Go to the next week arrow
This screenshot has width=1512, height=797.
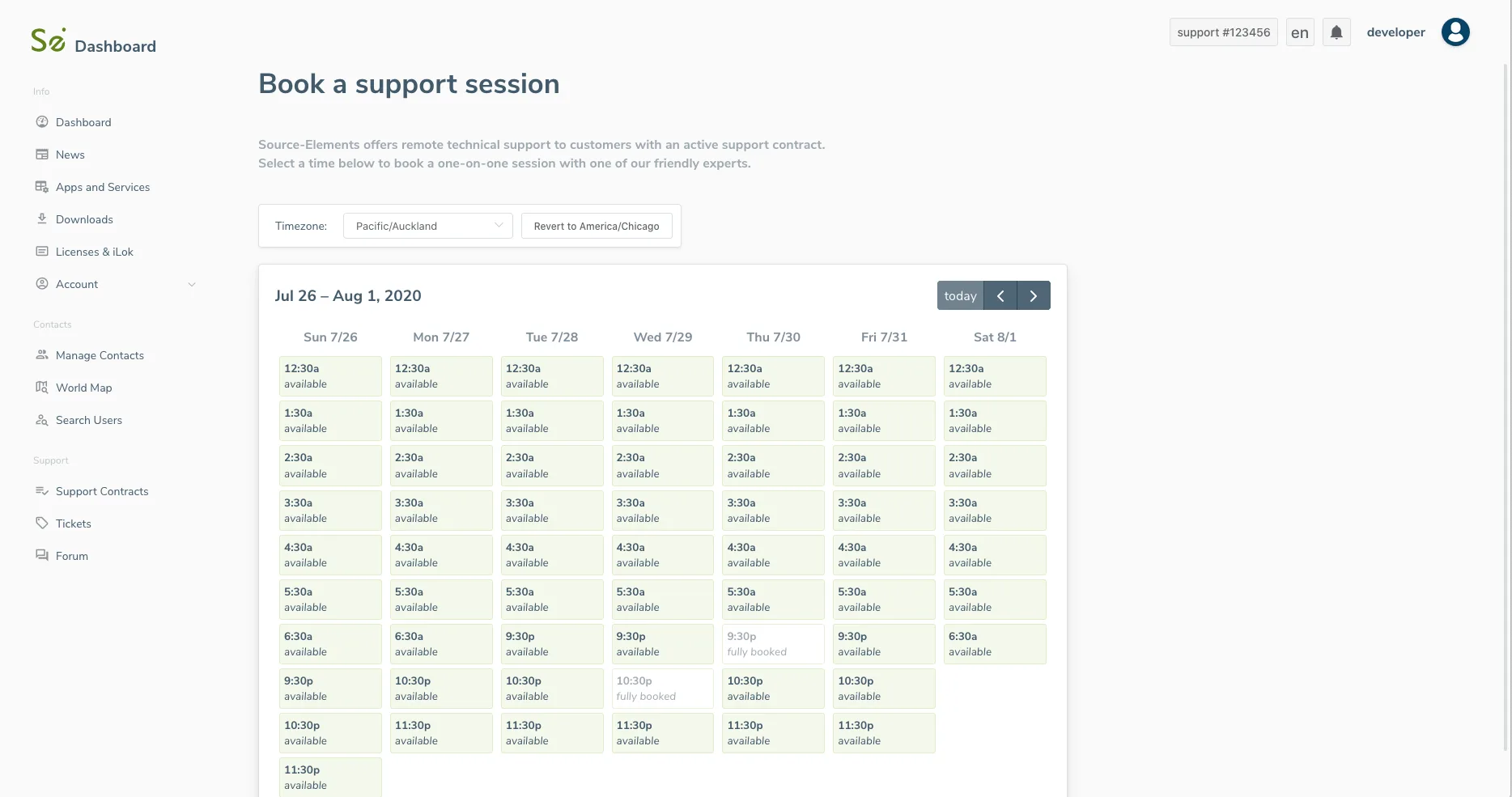tap(1034, 296)
